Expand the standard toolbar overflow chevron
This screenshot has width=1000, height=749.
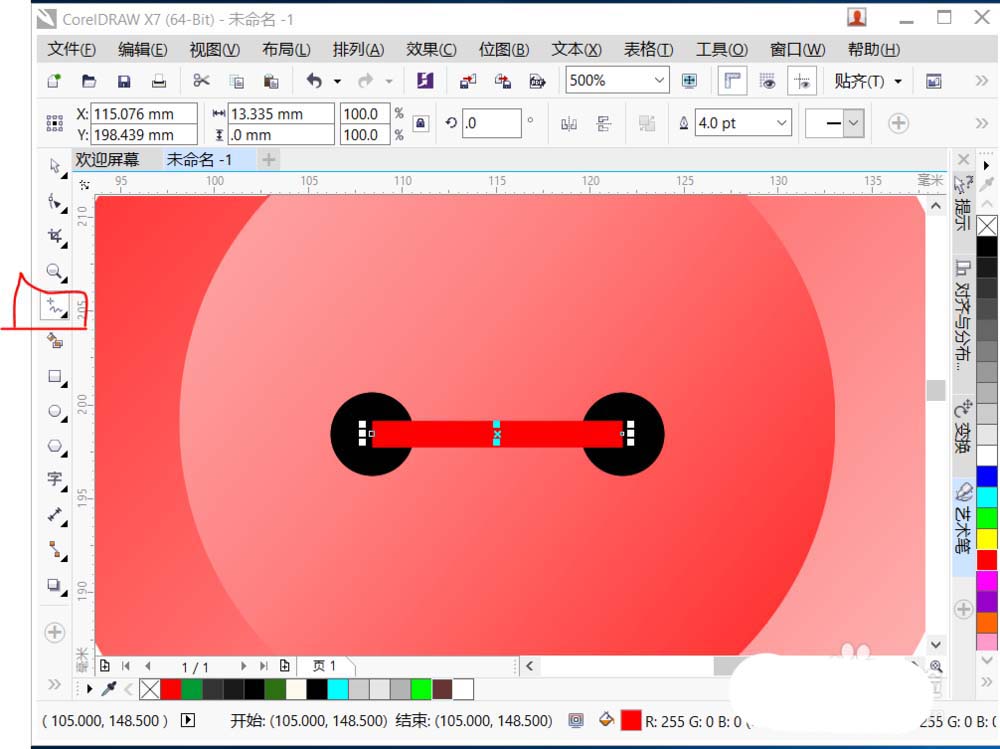coord(982,81)
